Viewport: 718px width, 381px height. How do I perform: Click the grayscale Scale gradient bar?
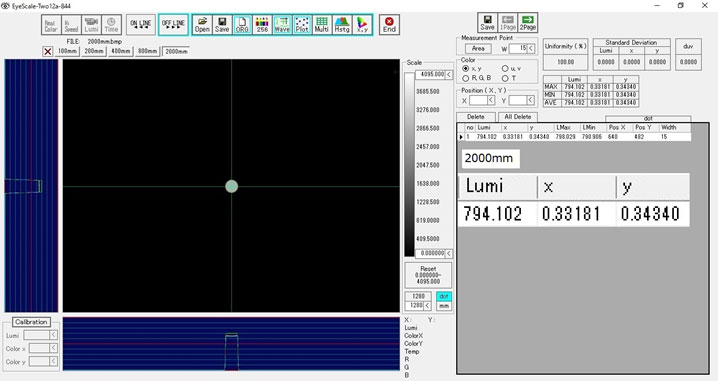coord(409,164)
